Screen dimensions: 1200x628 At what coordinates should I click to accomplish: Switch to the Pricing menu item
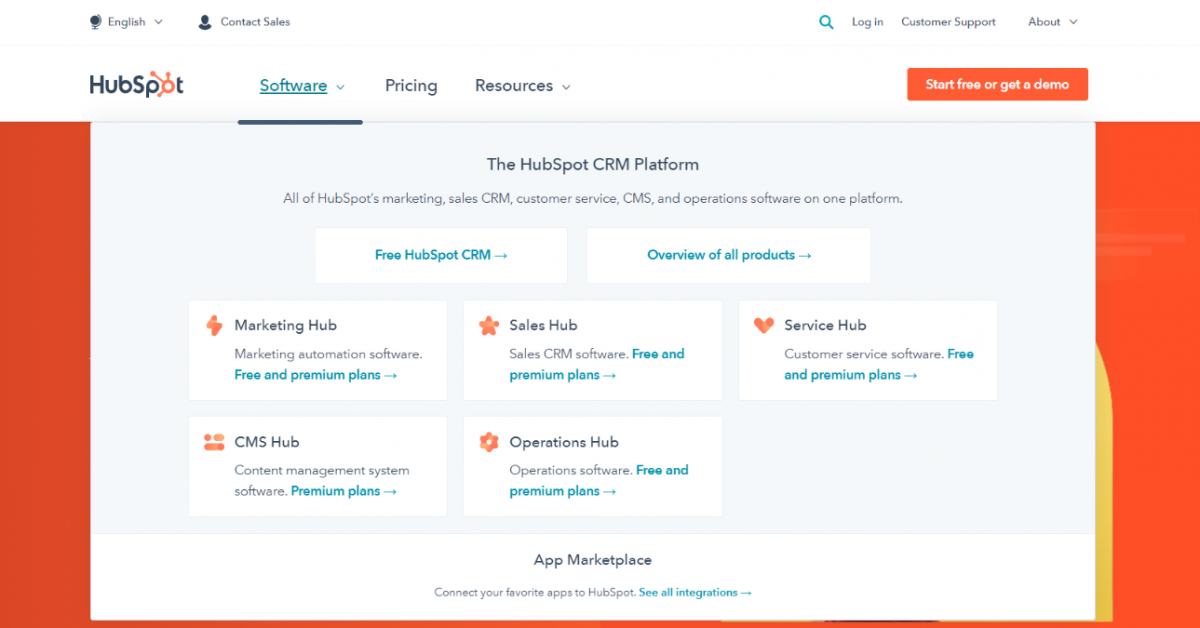click(411, 86)
